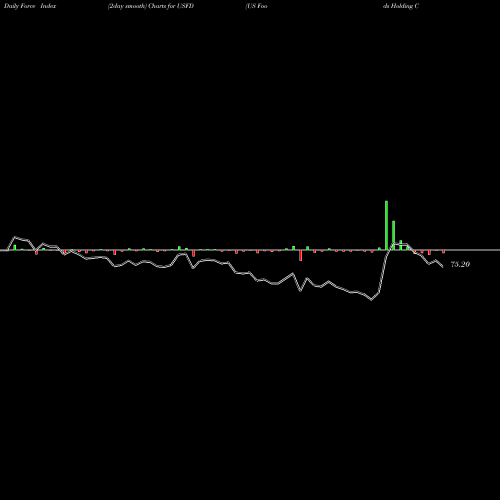Click the tallest green force index bar
500x500 pixels.
click(x=386, y=225)
